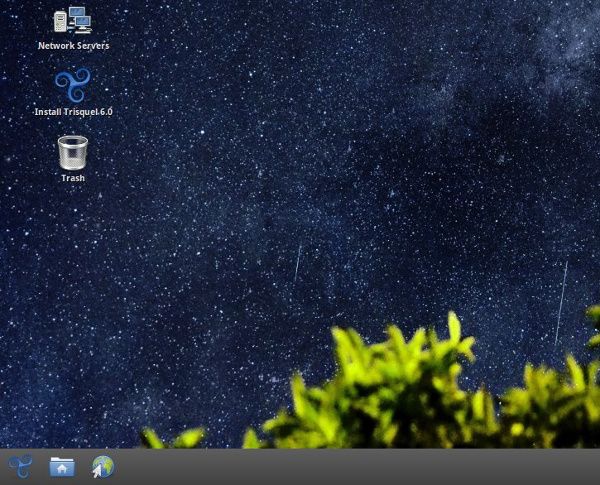Click the long meteor streak near the right edge

[x=561, y=303]
